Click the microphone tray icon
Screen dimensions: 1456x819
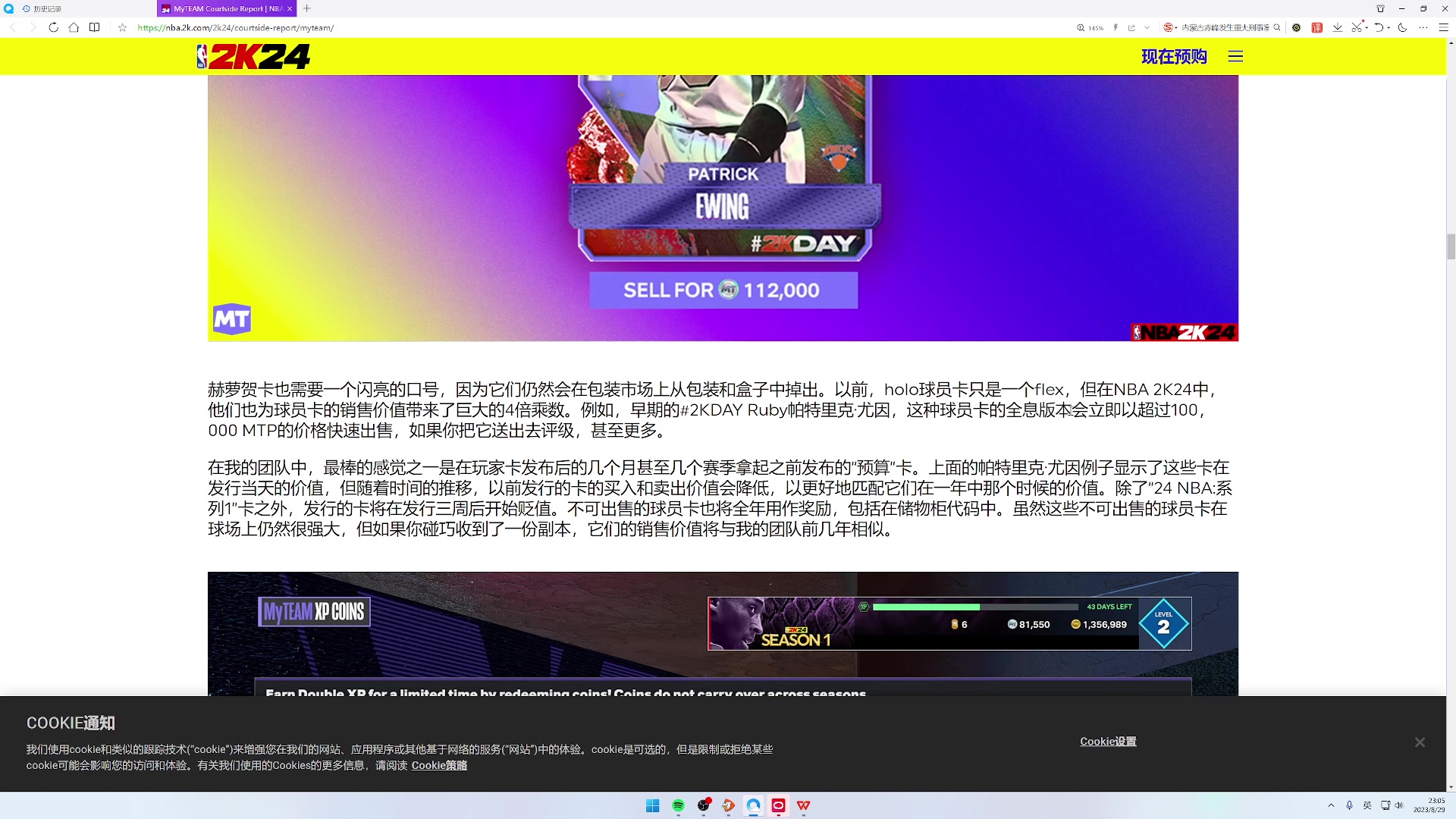click(x=1349, y=805)
